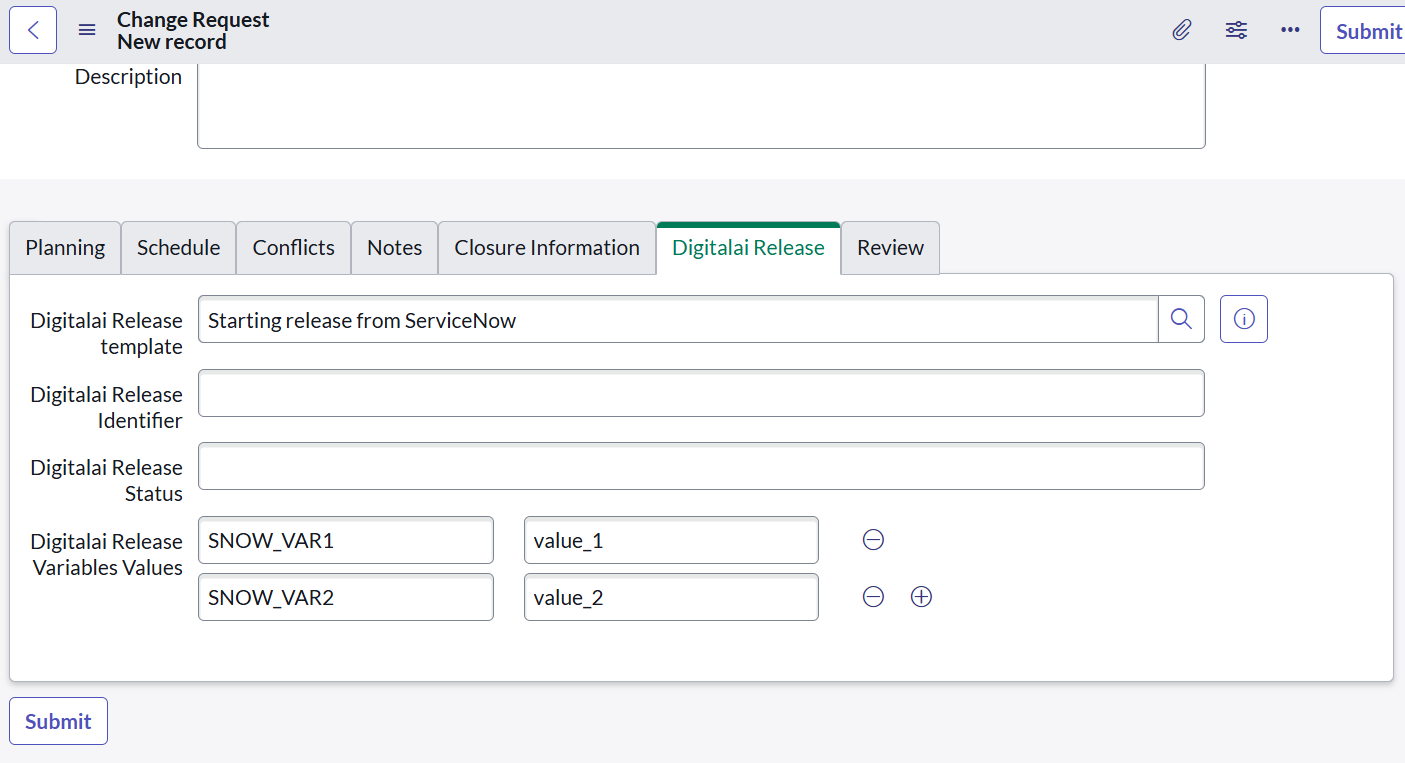Select the Digitalai Release tab
This screenshot has width=1405, height=763.
point(748,248)
